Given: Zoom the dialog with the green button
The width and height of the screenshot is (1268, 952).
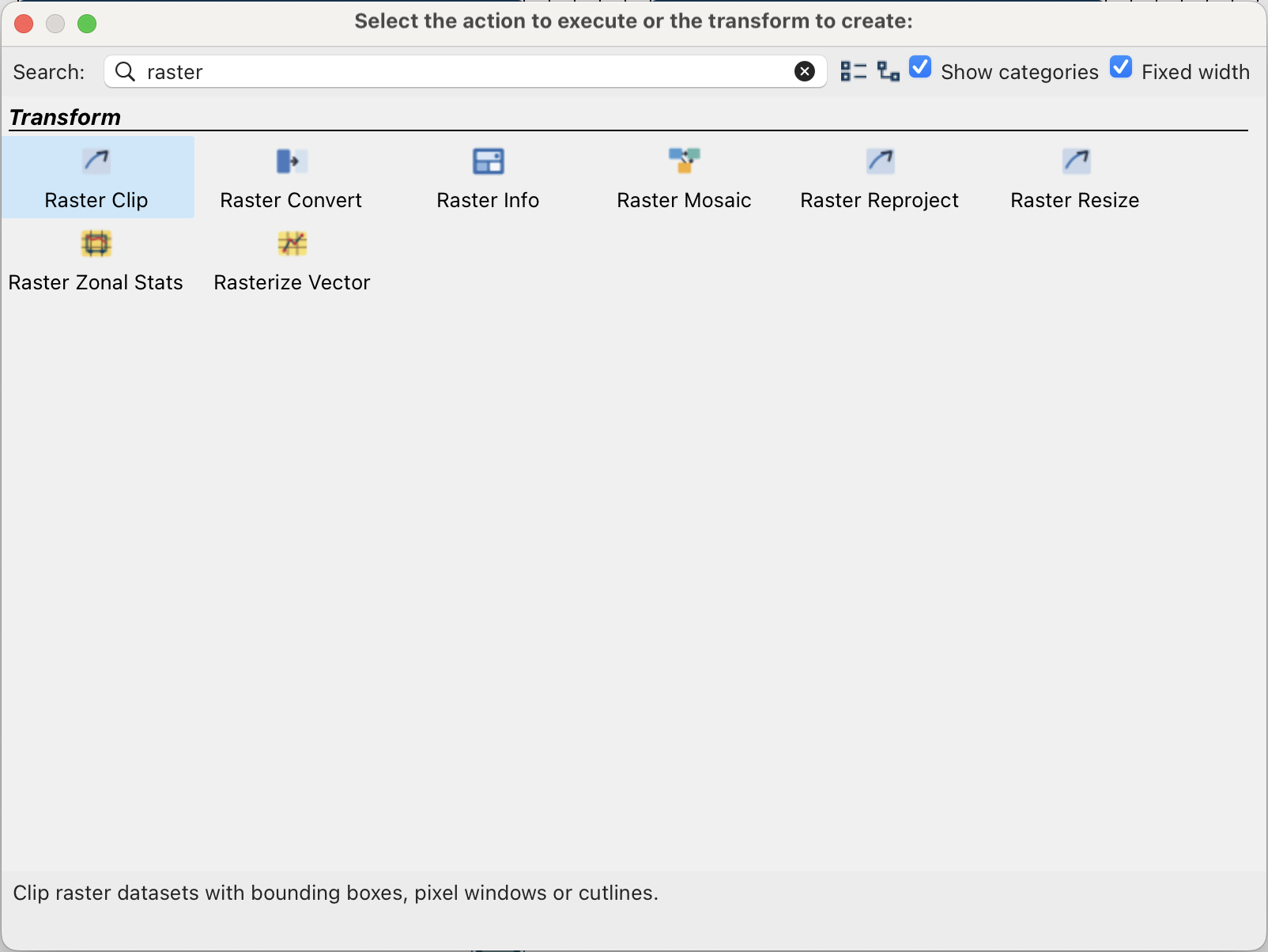Looking at the screenshot, I should coord(87,24).
